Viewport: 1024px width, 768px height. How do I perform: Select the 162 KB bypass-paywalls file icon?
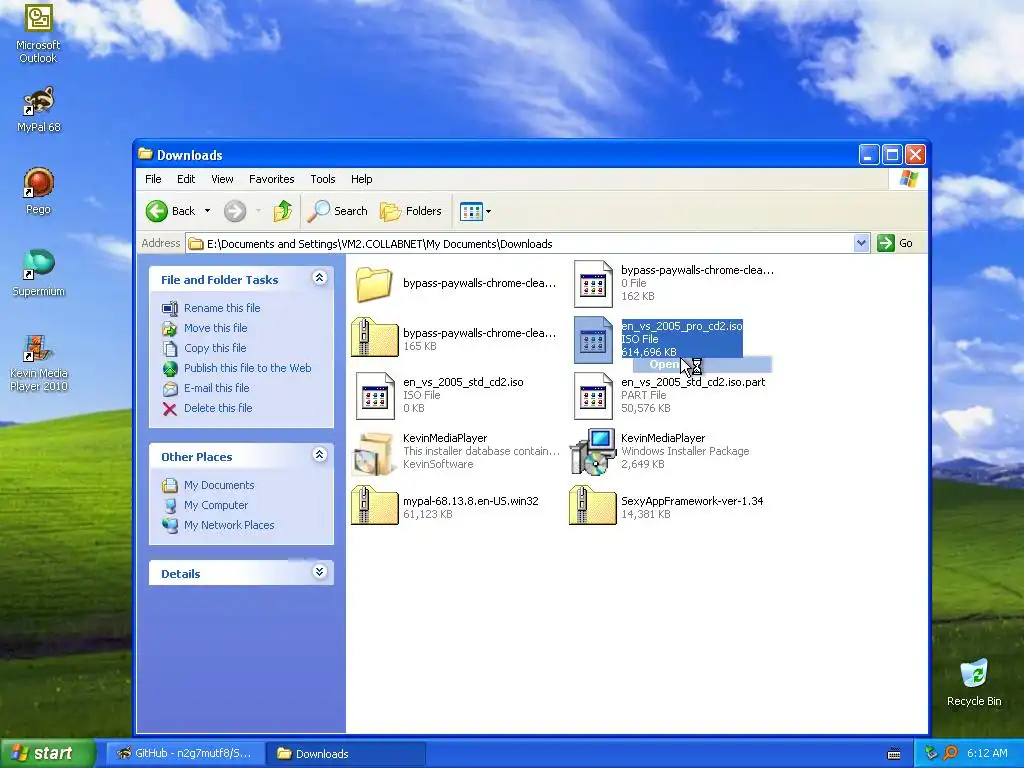tap(593, 283)
